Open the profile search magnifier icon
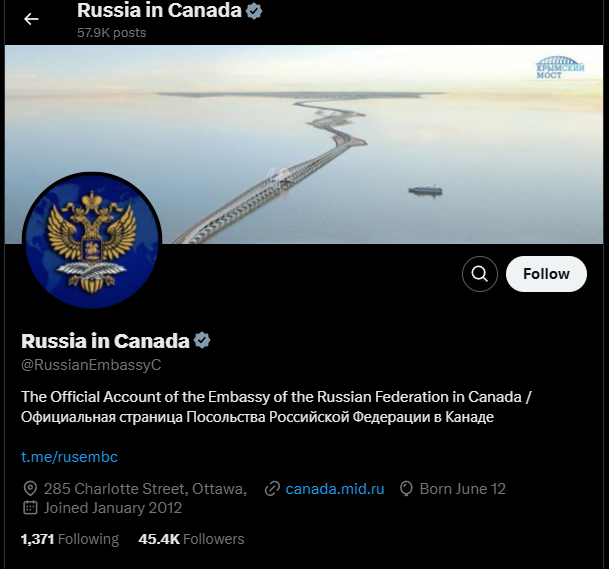609x569 pixels. 480,274
